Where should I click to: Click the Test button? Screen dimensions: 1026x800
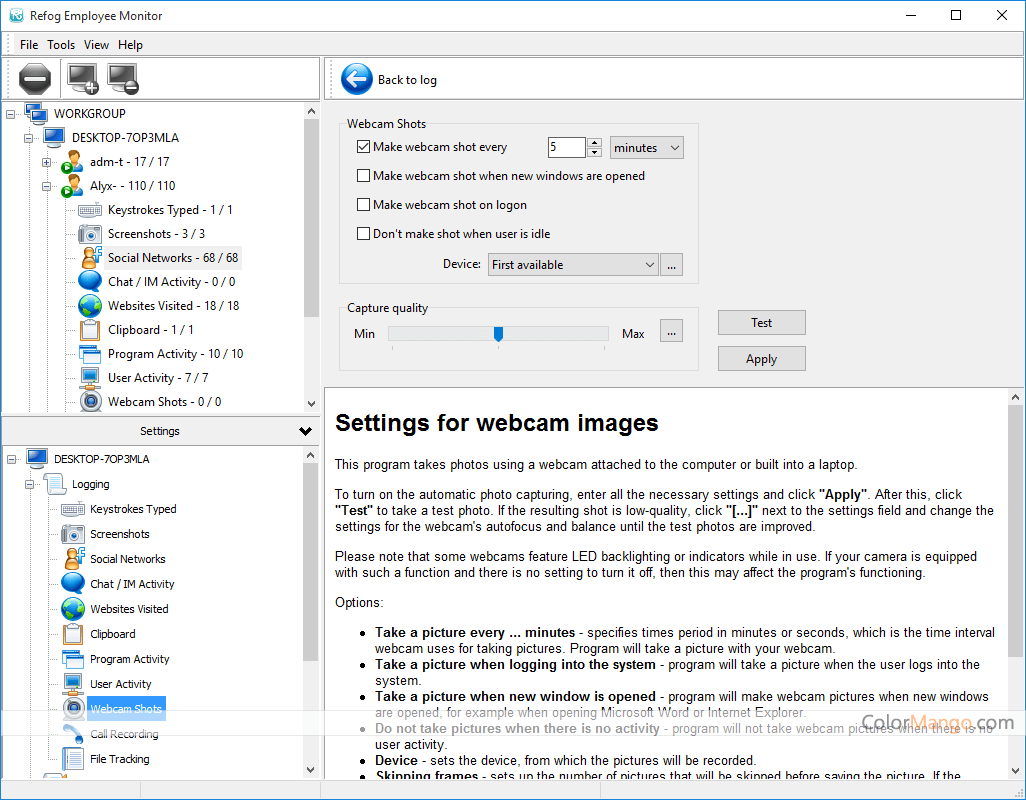click(761, 323)
